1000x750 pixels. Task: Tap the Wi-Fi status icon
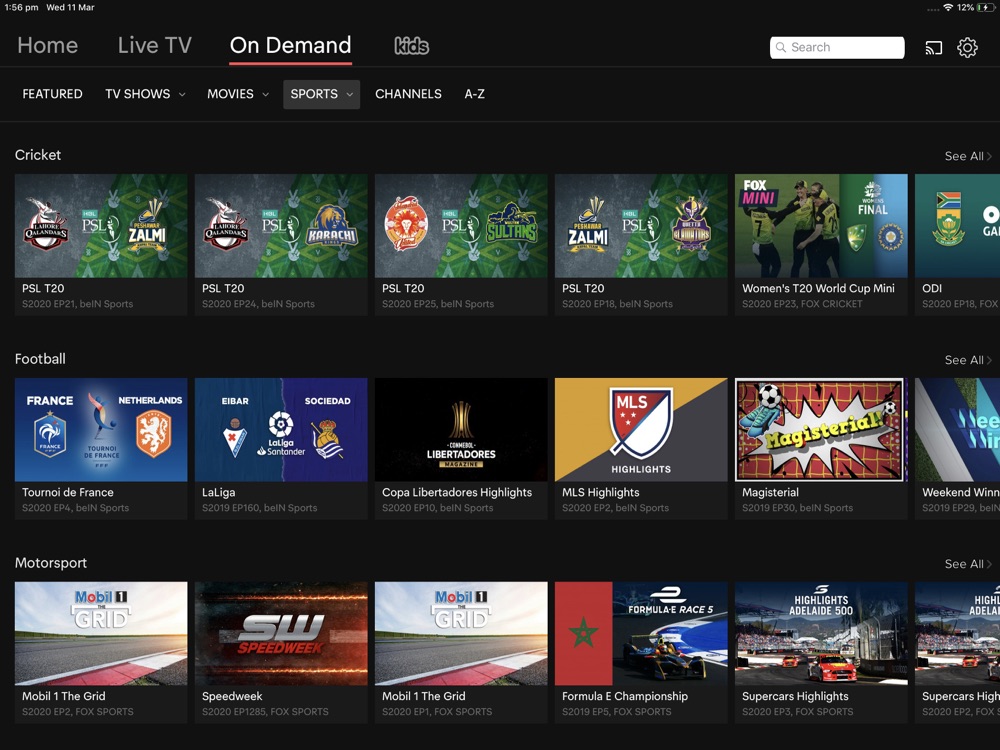tap(948, 8)
